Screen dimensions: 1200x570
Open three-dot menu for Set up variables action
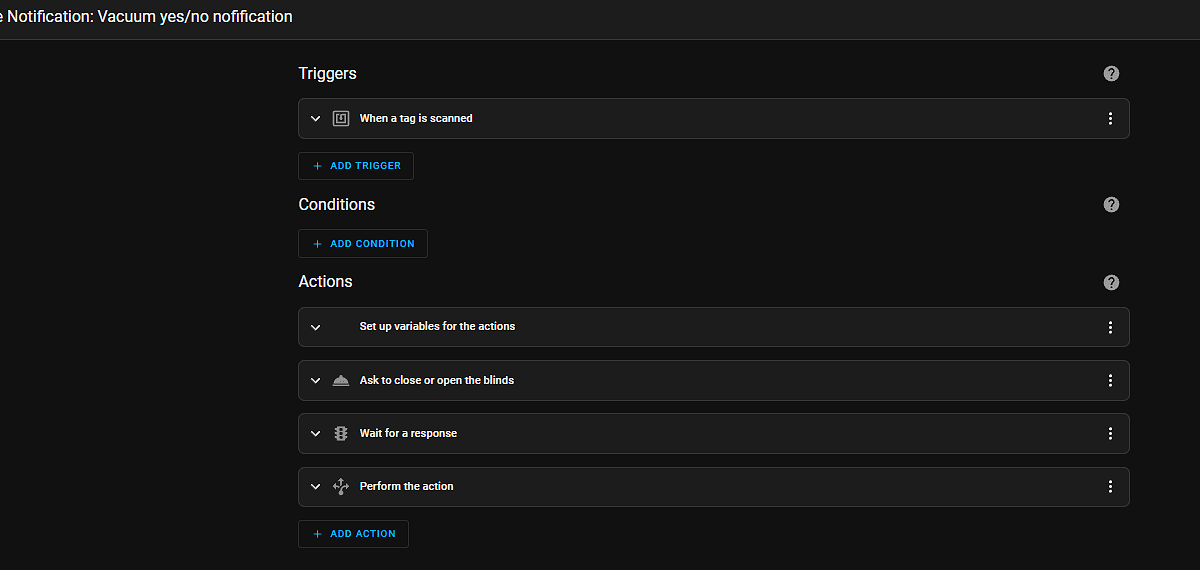[x=1110, y=327]
